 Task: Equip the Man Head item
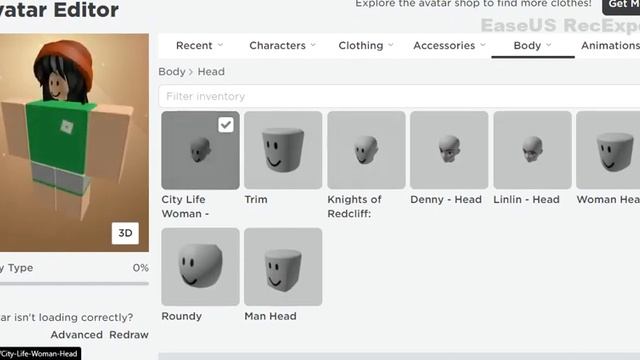tap(283, 267)
